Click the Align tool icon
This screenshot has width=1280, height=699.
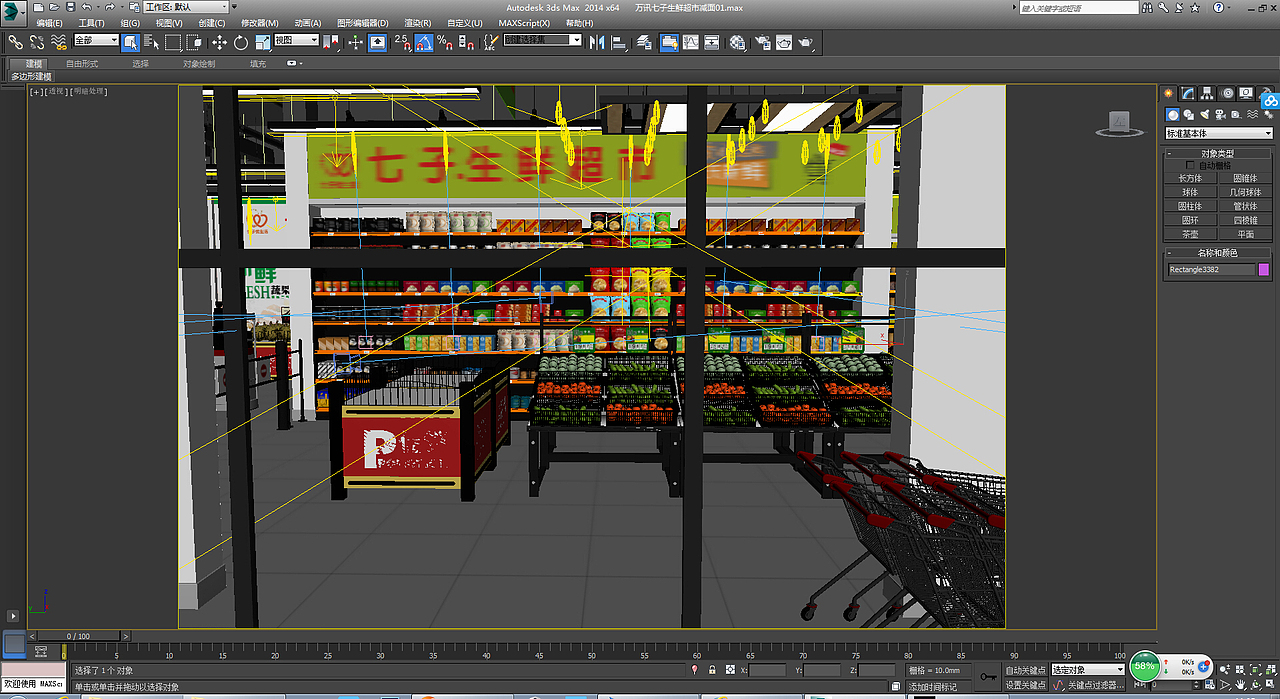pyautogui.click(x=619, y=42)
